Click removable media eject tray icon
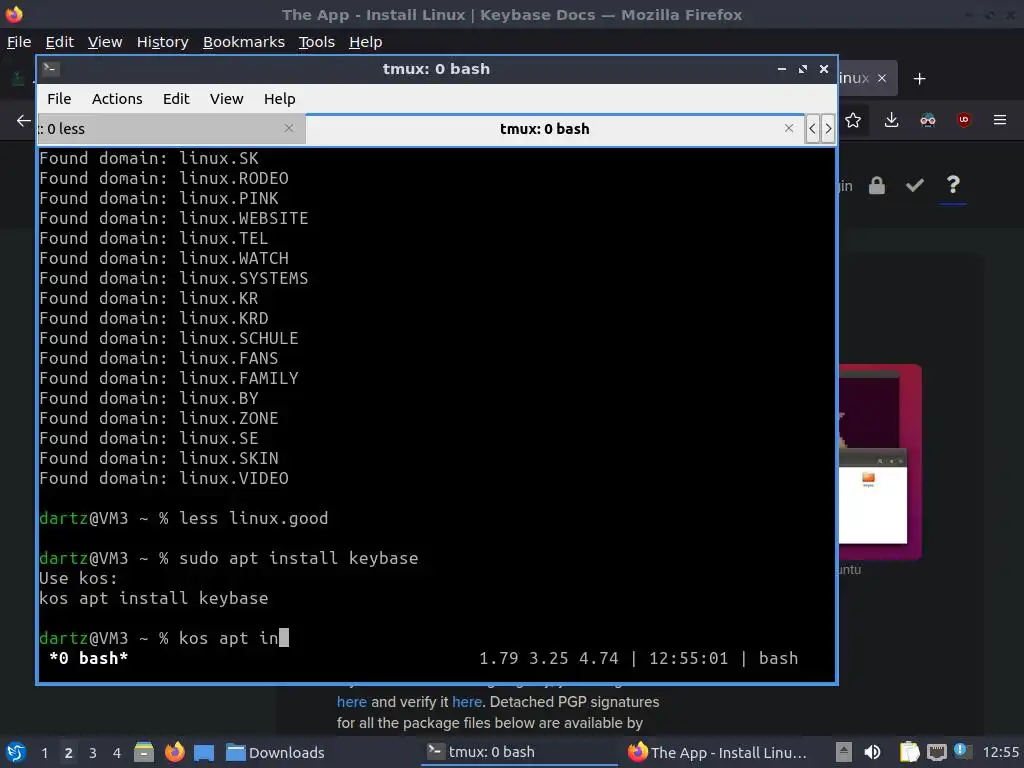The width and height of the screenshot is (1024, 768). (x=843, y=752)
